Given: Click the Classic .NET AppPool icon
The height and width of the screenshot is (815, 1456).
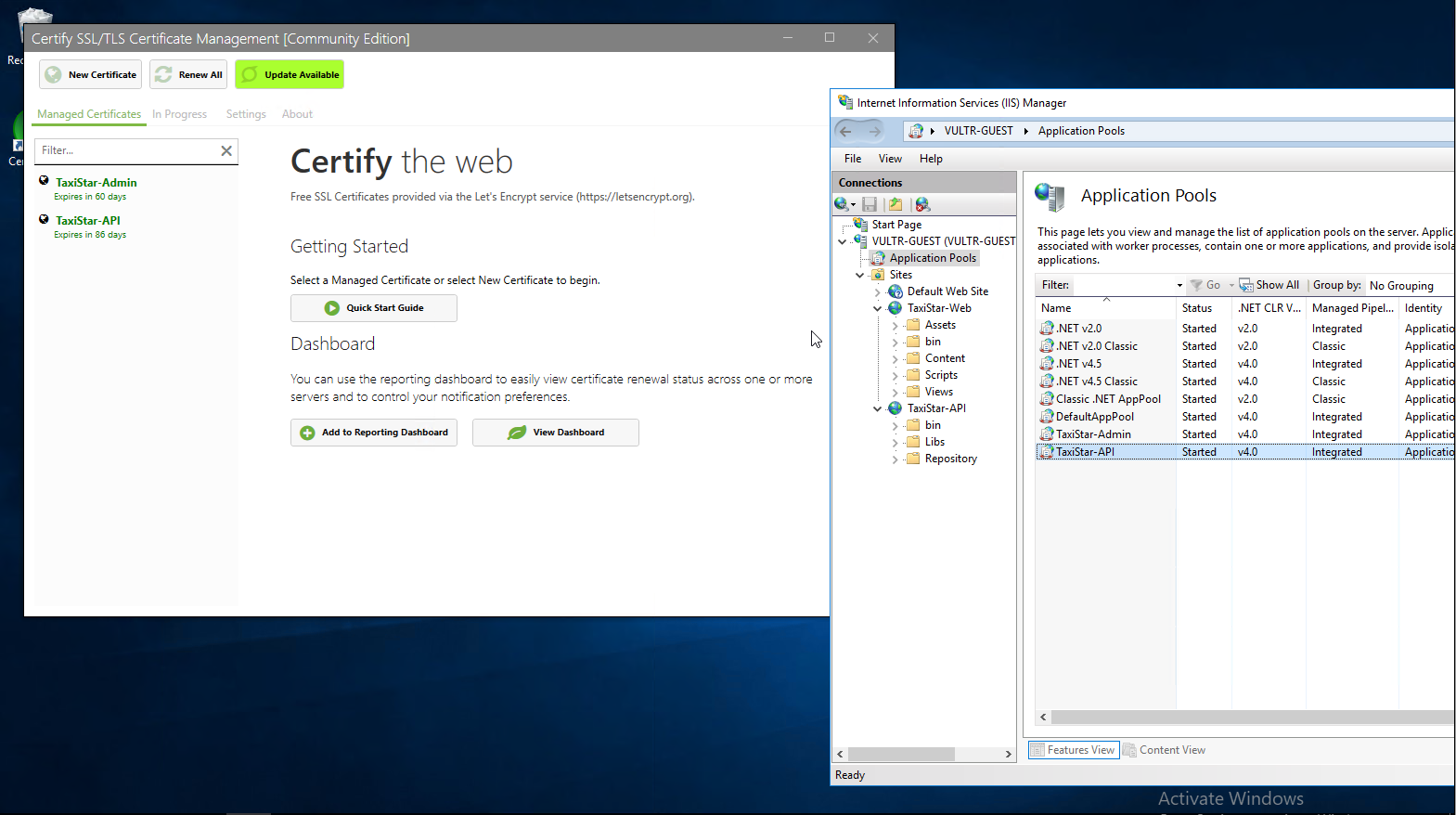Looking at the screenshot, I should pyautogui.click(x=1047, y=399).
